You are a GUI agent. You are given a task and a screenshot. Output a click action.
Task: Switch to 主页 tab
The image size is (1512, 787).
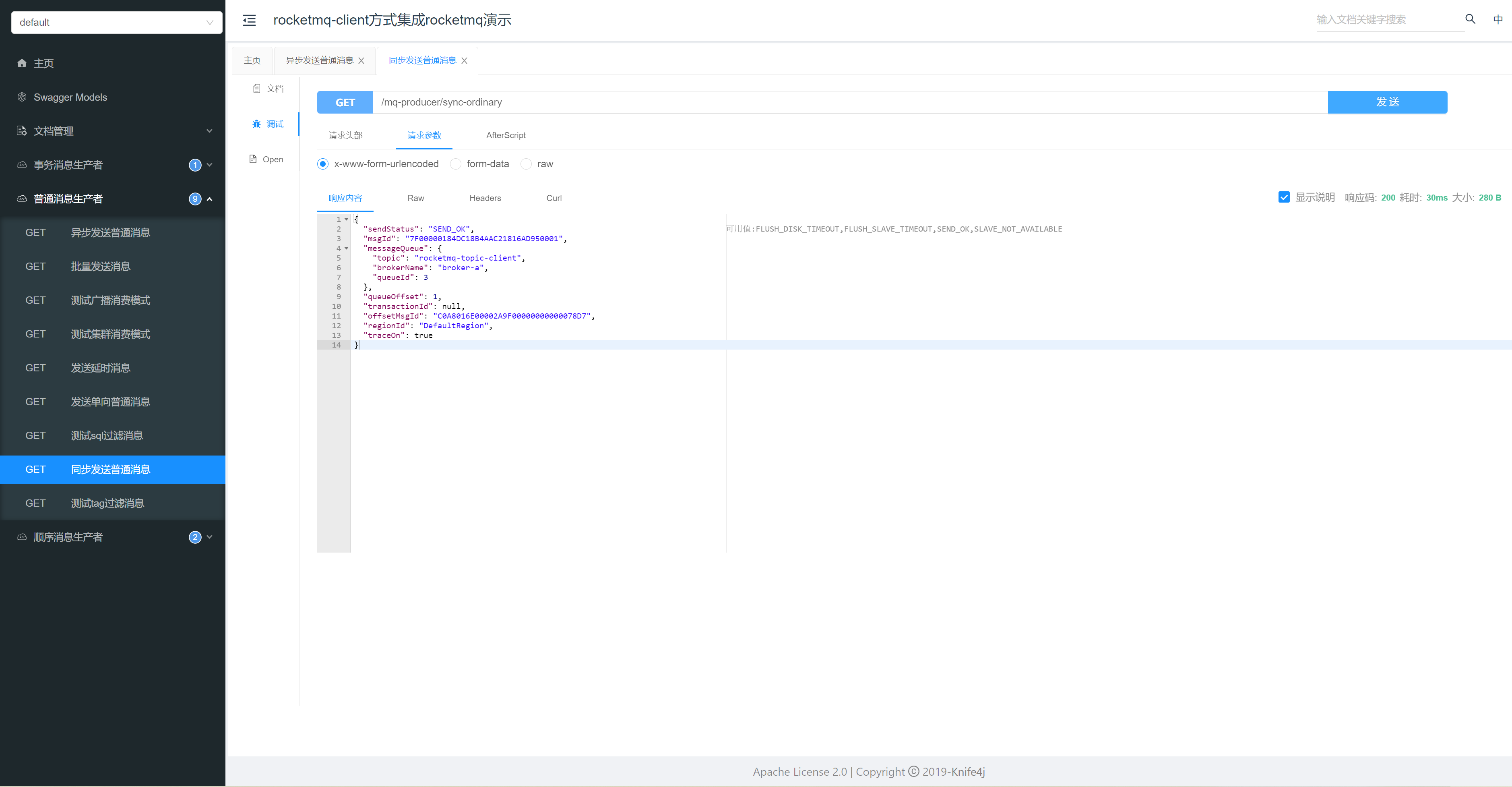click(x=252, y=60)
